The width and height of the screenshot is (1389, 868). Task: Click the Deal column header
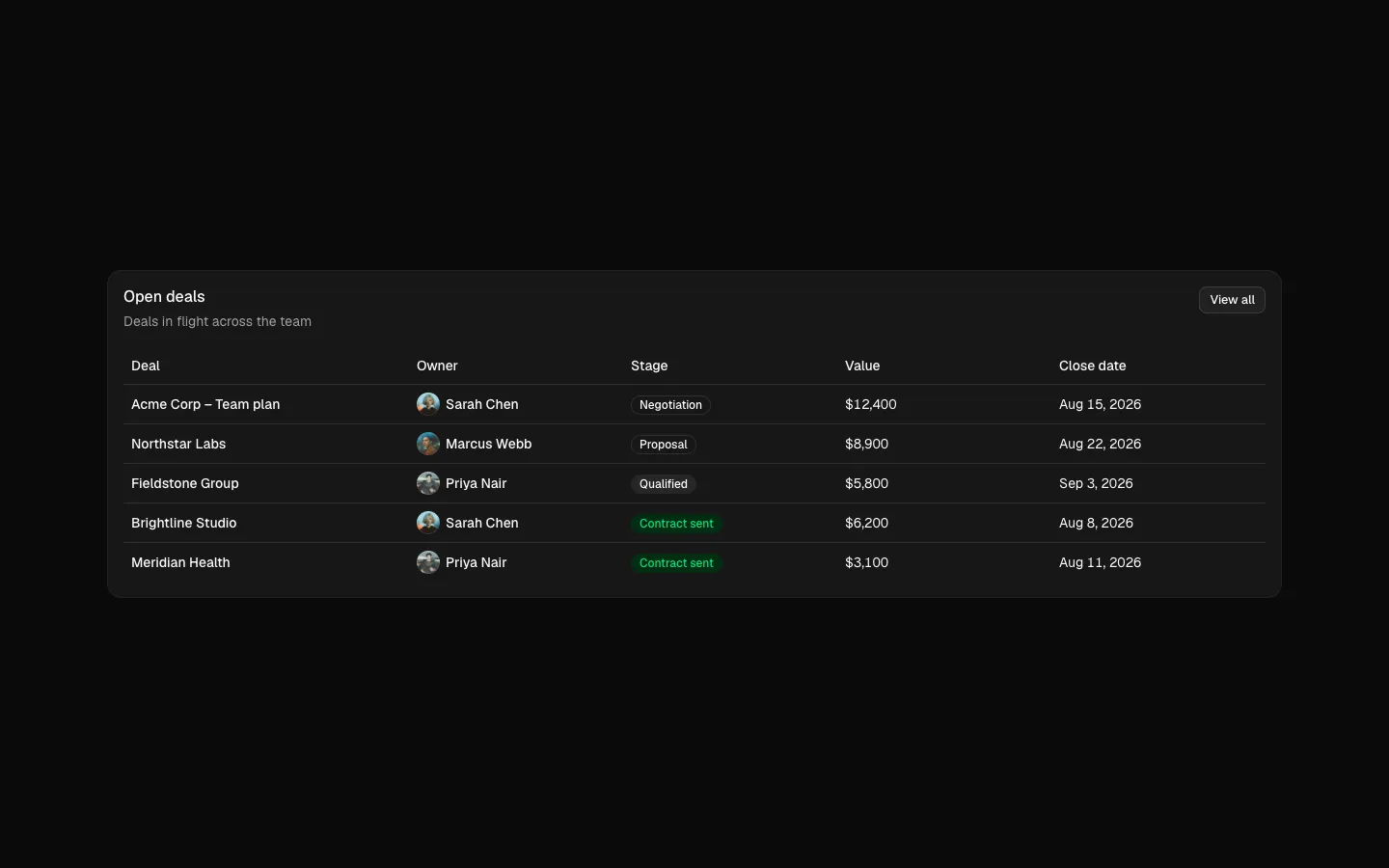146,366
